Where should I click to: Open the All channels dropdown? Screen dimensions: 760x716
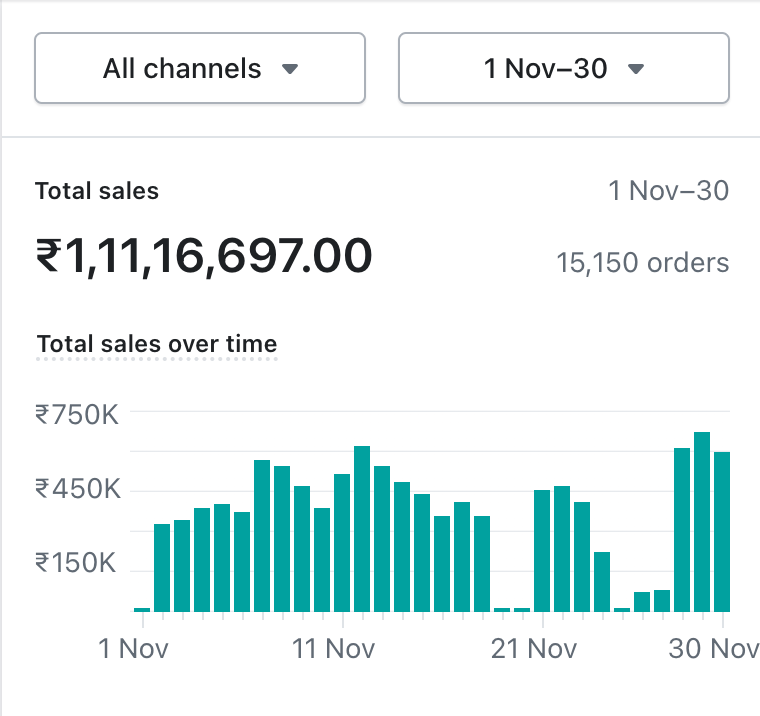[x=199, y=68]
